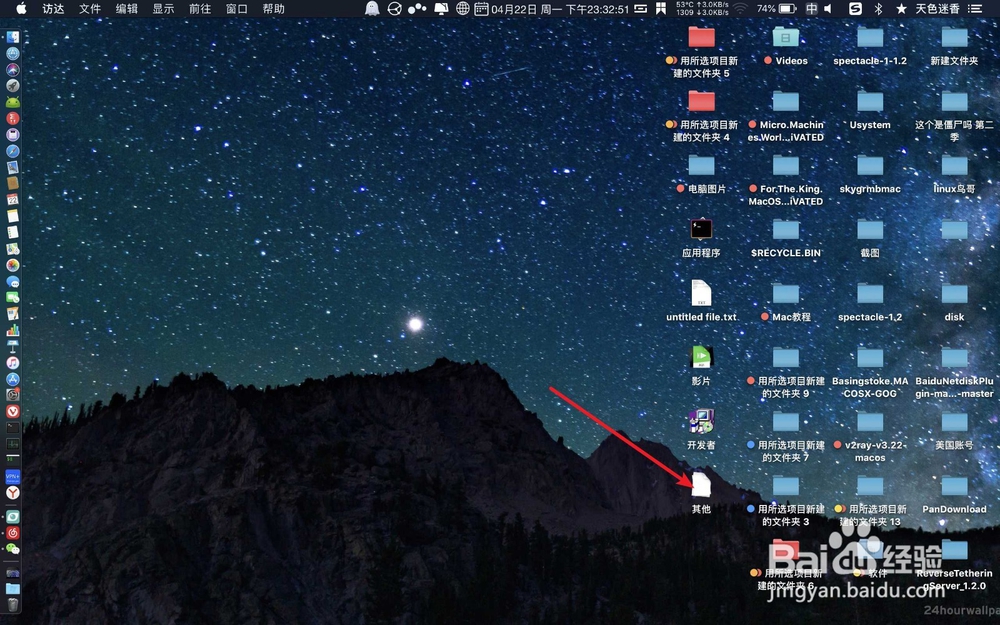The image size is (1000, 625).
Task: Select the 影片 desktop item
Action: [701, 364]
